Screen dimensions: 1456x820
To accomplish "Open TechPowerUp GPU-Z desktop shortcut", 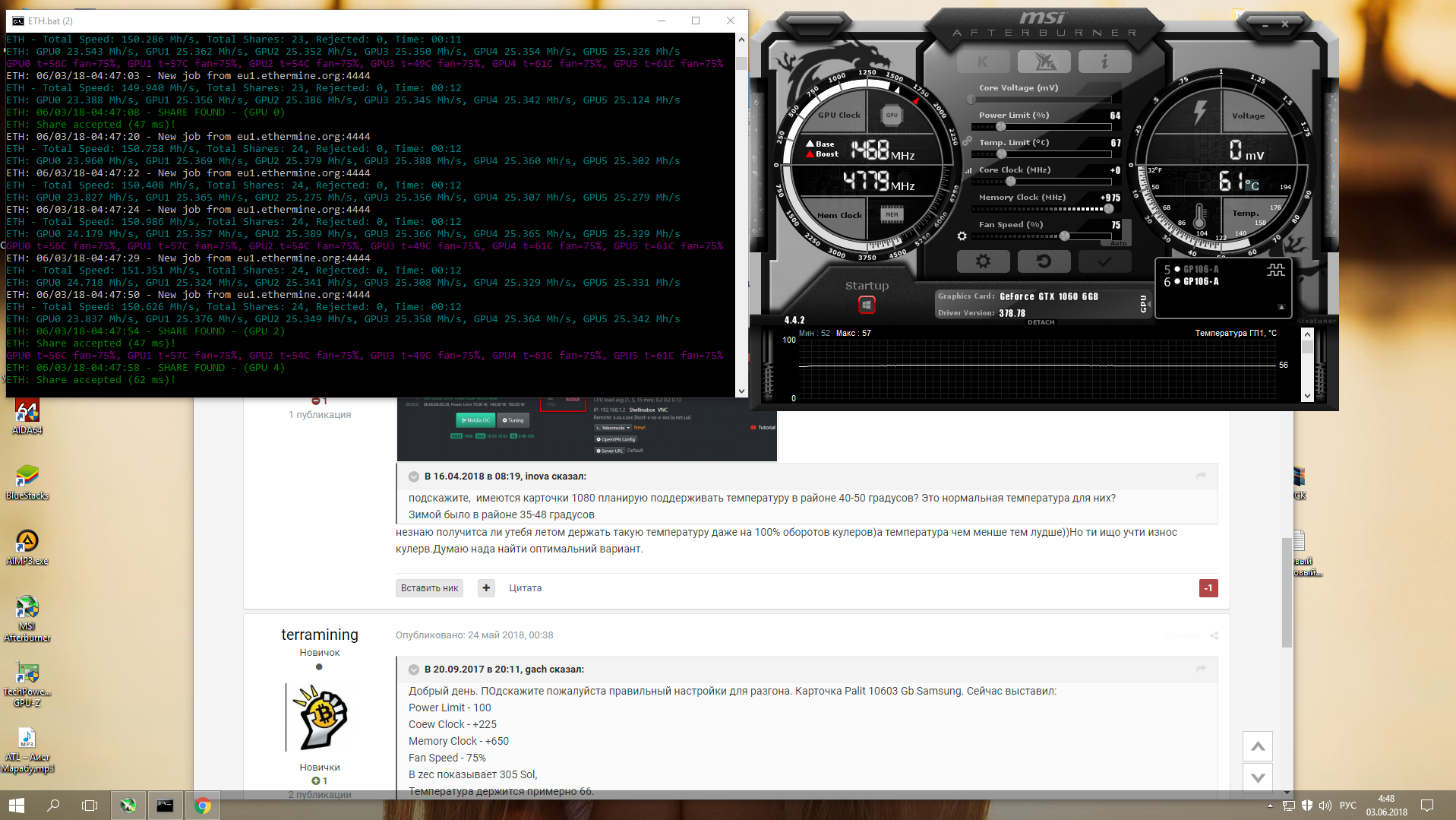I will point(27,684).
